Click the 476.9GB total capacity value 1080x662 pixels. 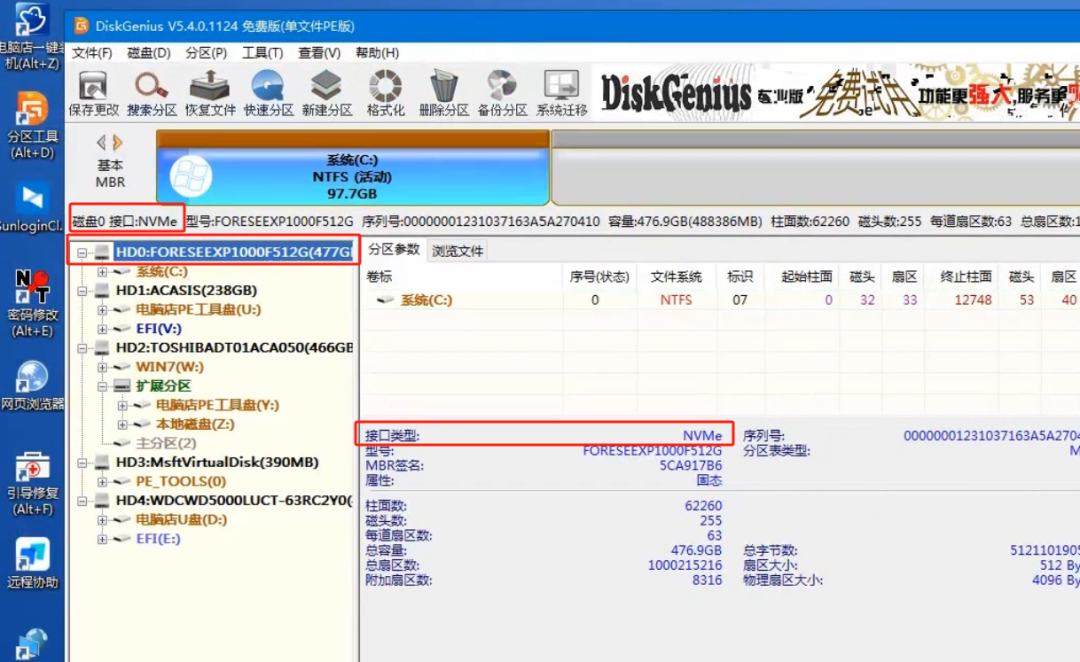696,550
